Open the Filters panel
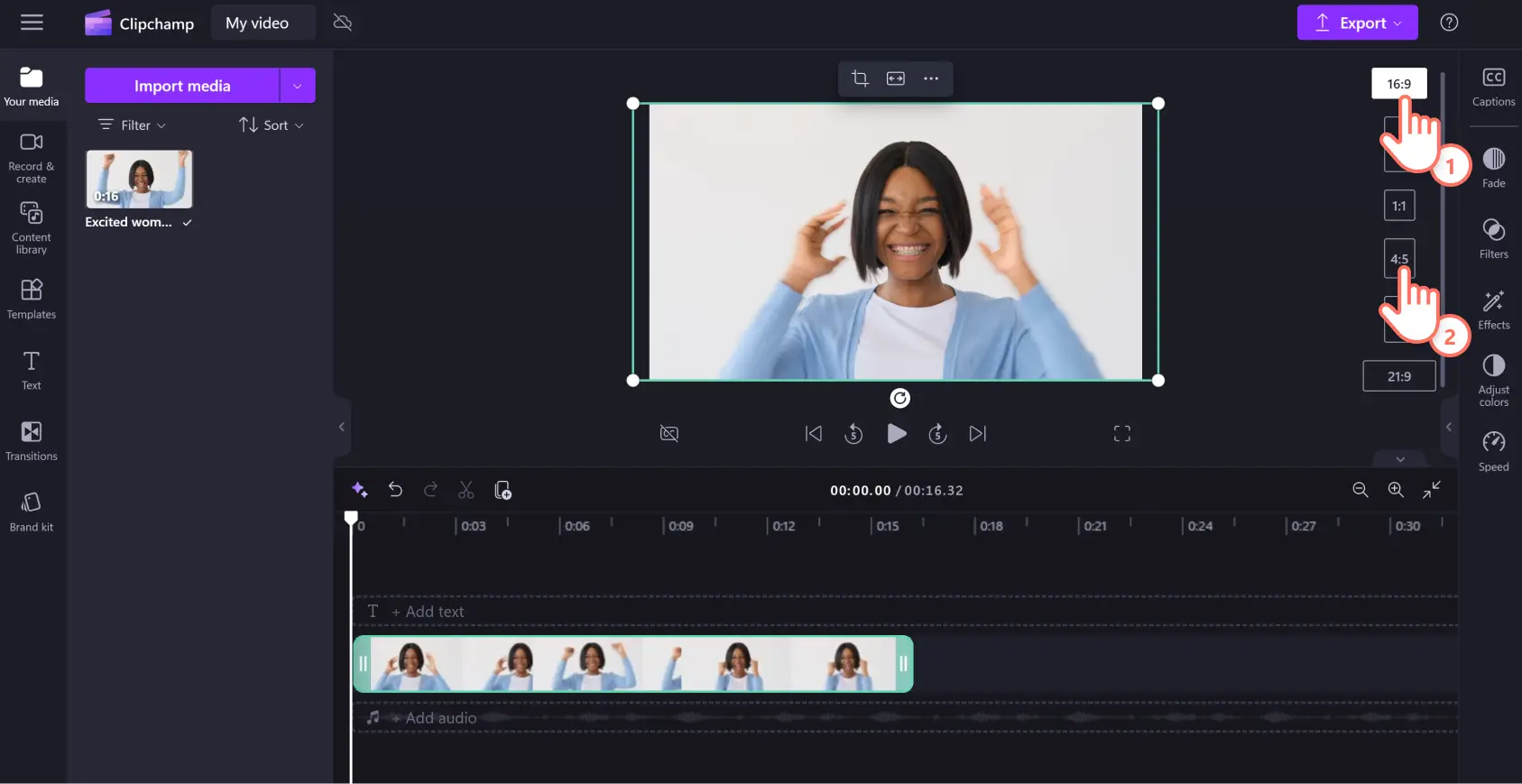Image resolution: width=1522 pixels, height=784 pixels. 1494,239
